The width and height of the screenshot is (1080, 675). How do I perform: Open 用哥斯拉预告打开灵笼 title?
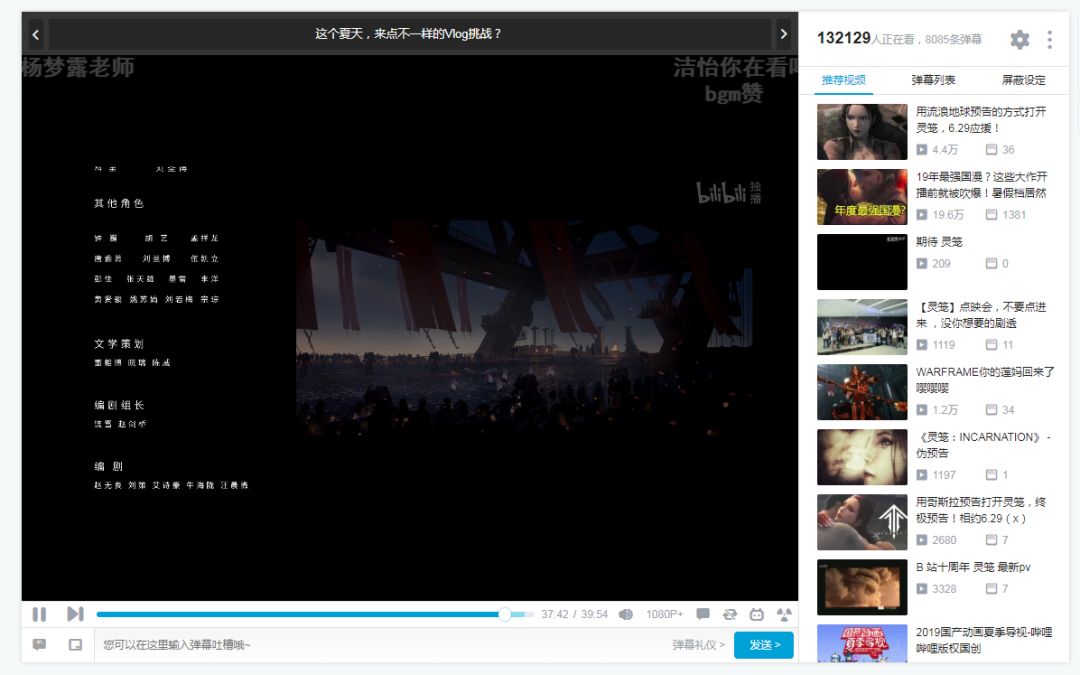pyautogui.click(x=981, y=510)
